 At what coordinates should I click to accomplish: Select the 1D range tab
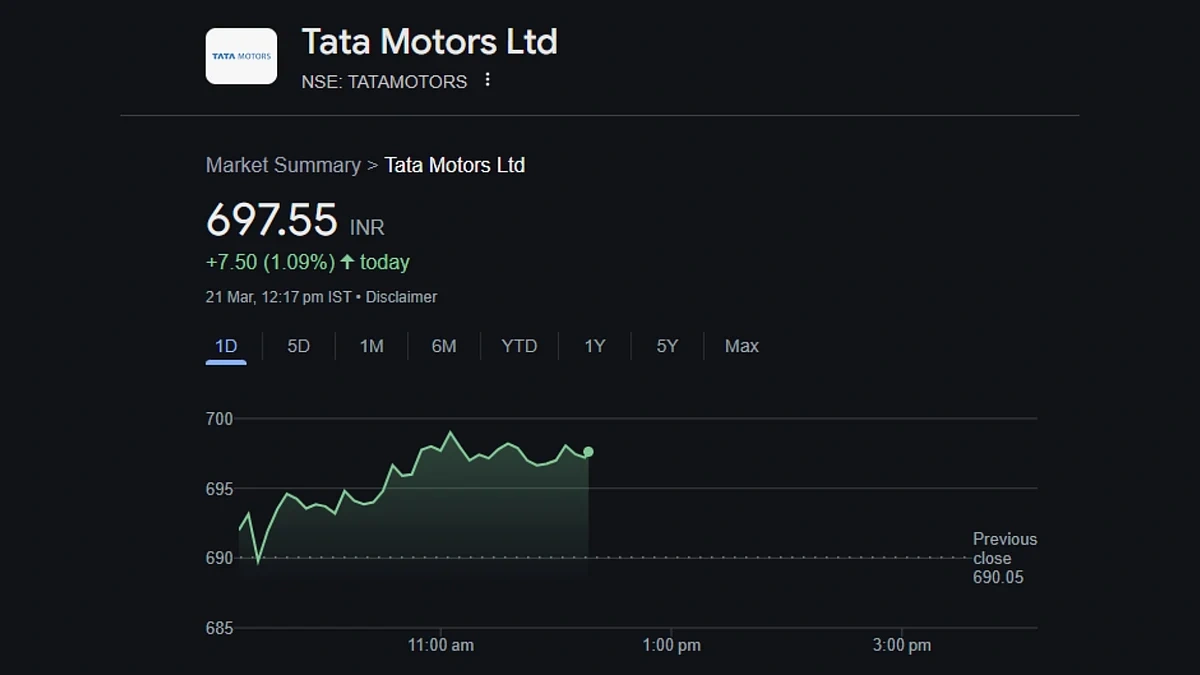click(x=226, y=346)
